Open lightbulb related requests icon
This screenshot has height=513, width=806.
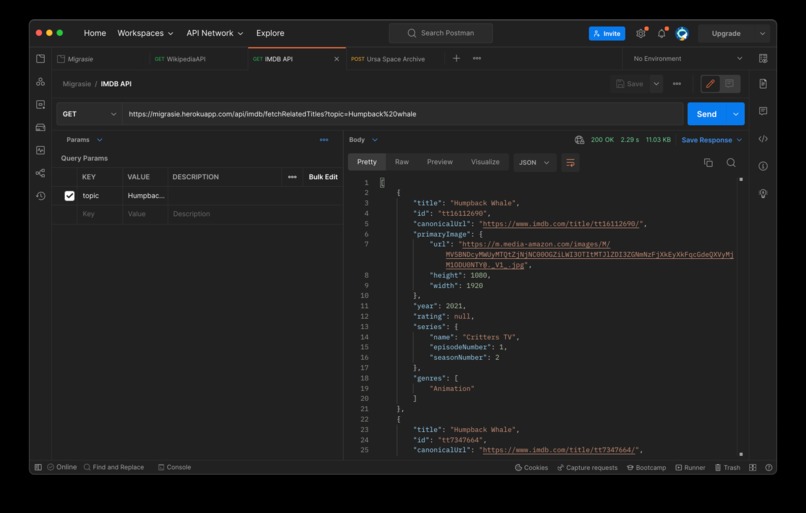763,193
